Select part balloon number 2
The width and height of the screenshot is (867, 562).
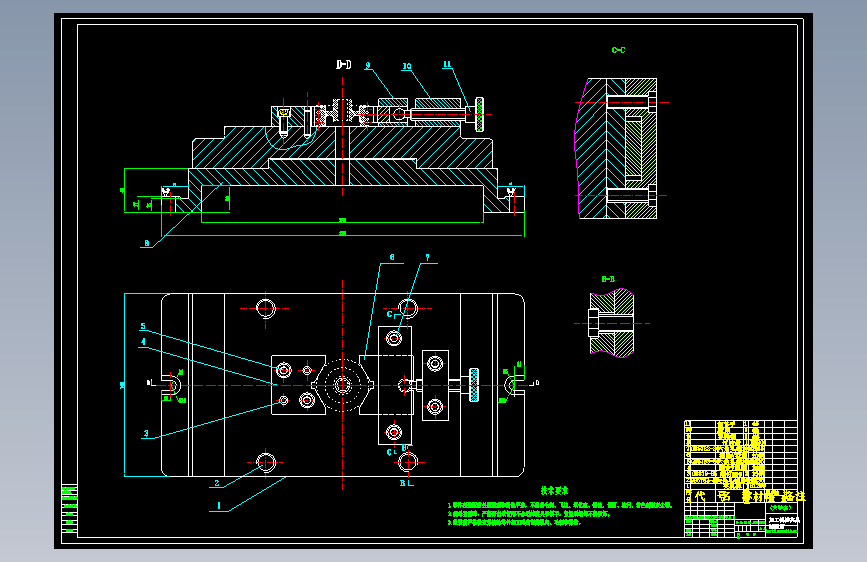217,483
